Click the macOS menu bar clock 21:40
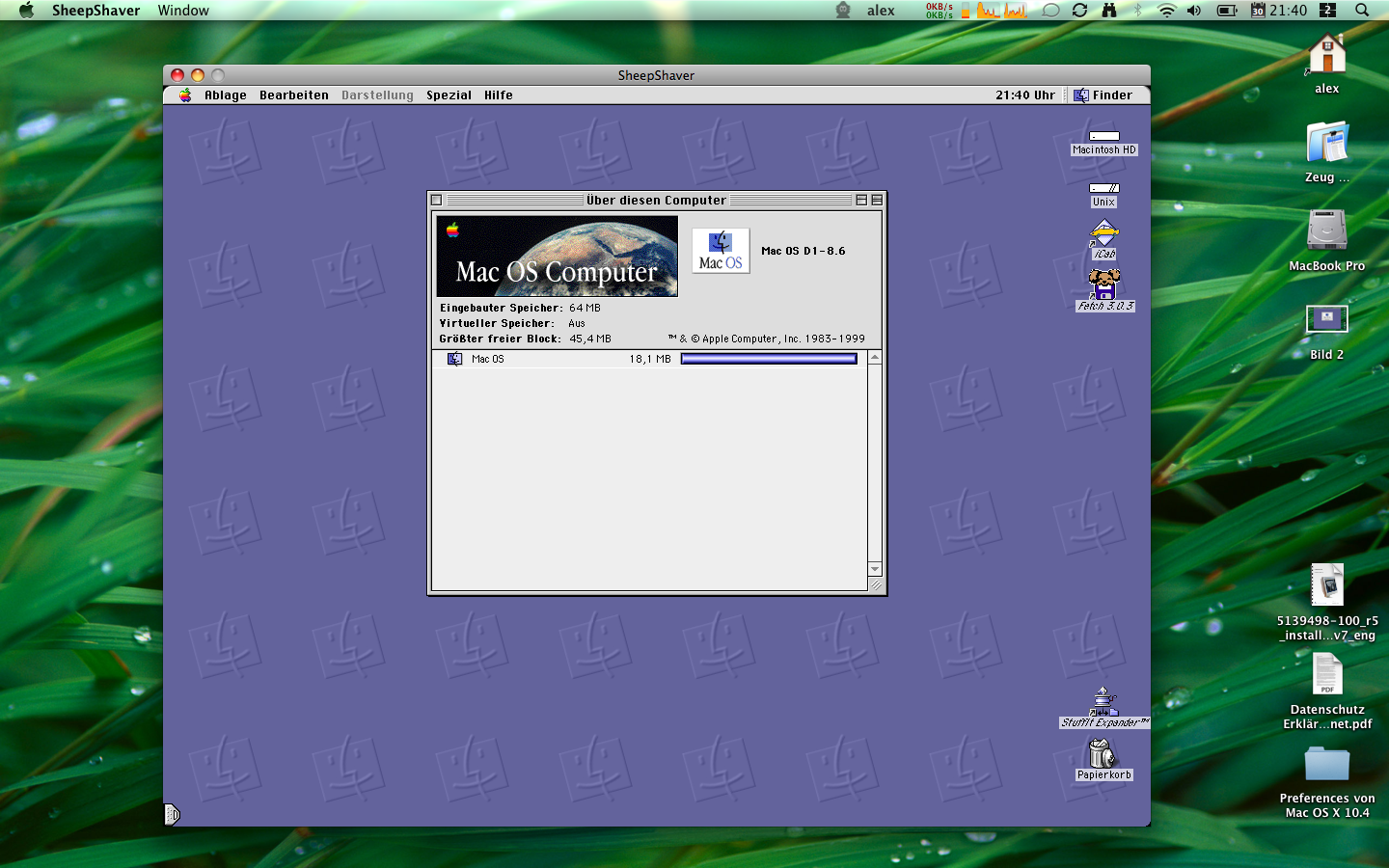Image resolution: width=1389 pixels, height=868 pixels. click(x=1288, y=11)
